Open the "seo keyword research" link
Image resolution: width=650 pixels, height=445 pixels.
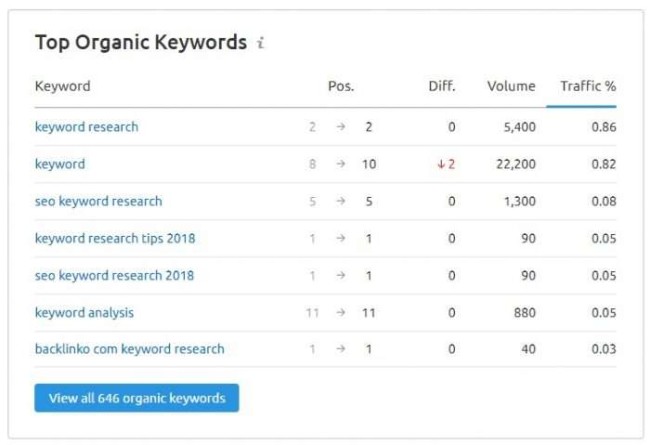[x=98, y=201]
